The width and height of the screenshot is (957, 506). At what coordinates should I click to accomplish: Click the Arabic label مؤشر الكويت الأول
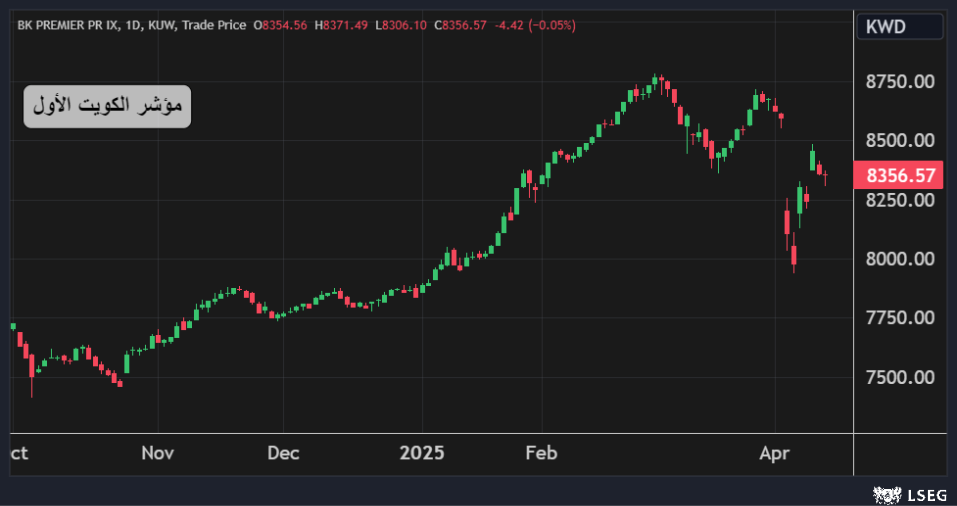[107, 106]
